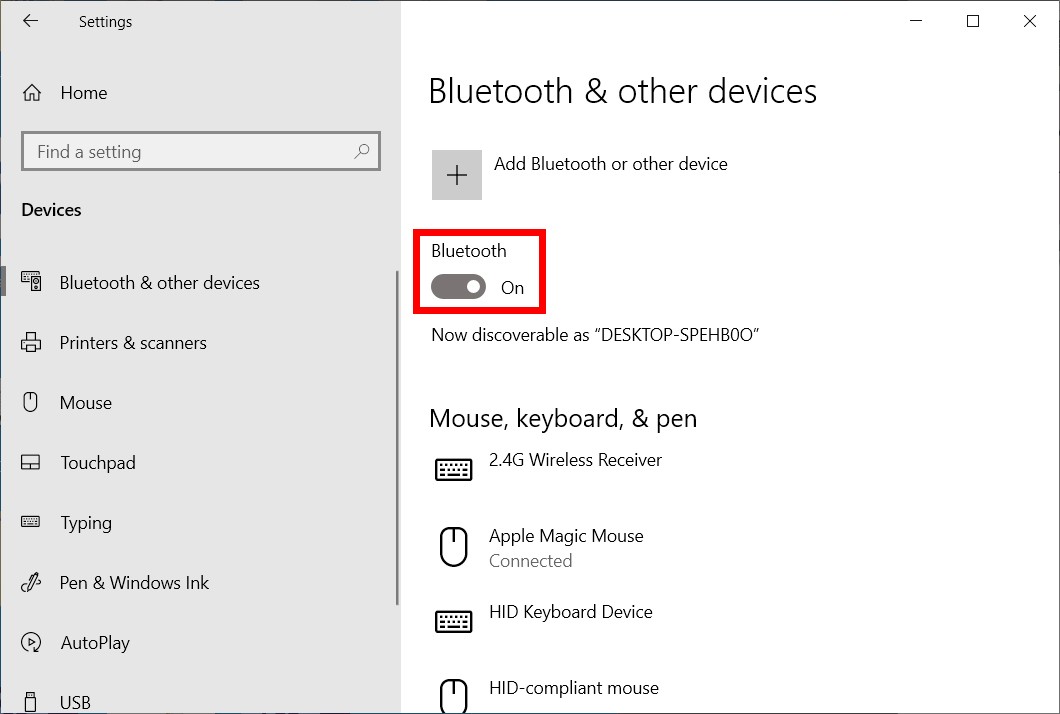Viewport: 1060px width, 714px height.
Task: Click the search magnifier icon
Action: coord(361,152)
